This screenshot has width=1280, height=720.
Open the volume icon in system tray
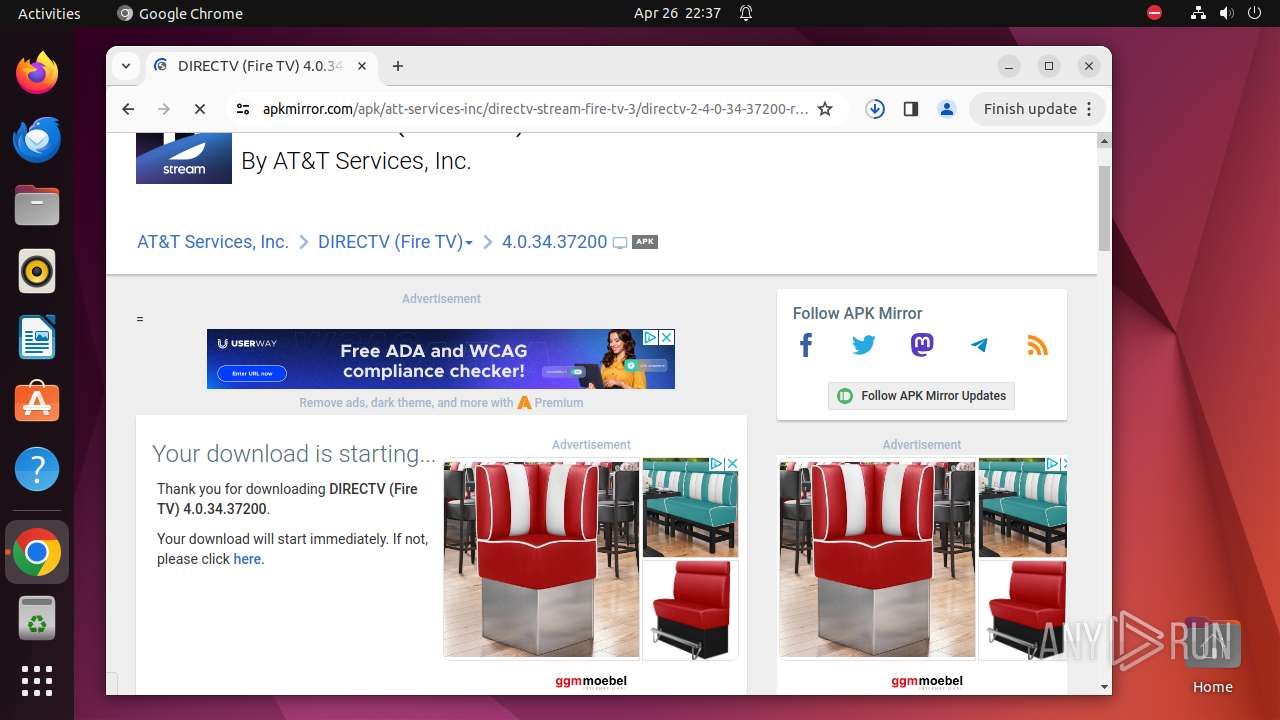(x=1226, y=13)
